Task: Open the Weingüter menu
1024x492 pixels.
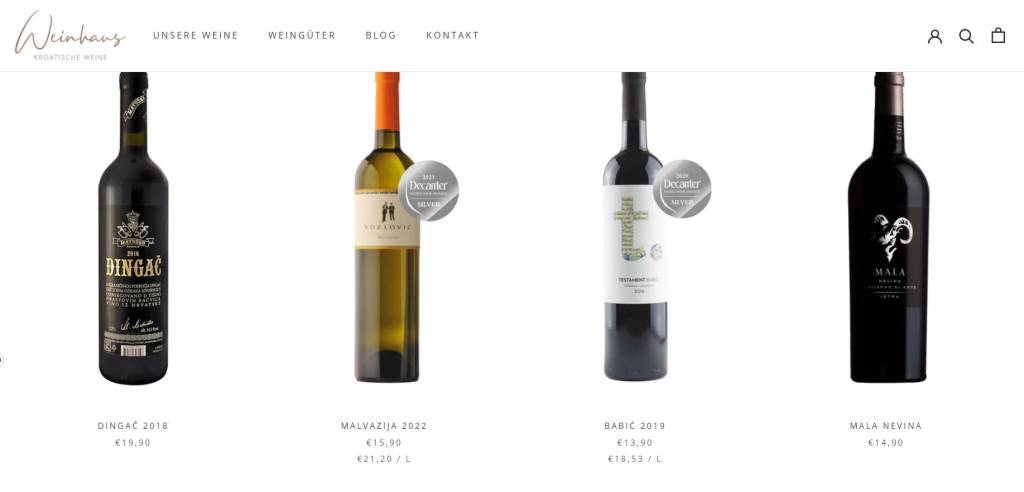Action: point(302,35)
